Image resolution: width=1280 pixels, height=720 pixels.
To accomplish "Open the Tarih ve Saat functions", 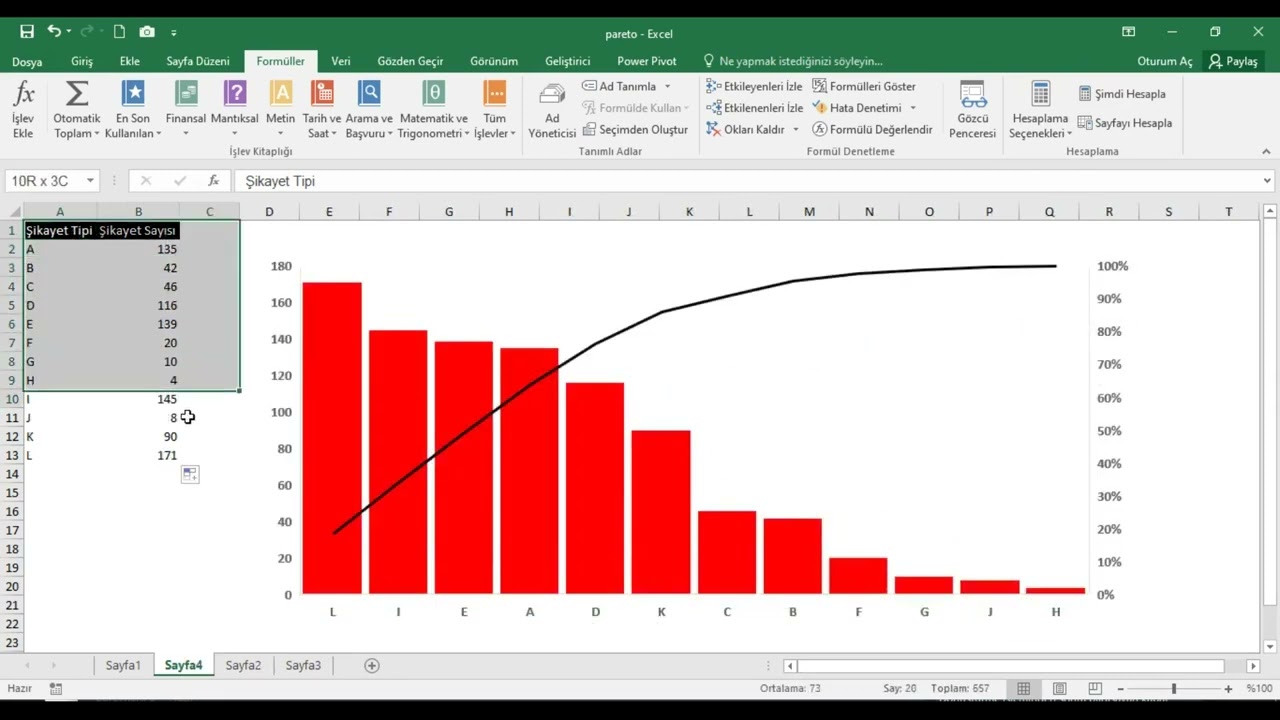I will pyautogui.click(x=322, y=109).
